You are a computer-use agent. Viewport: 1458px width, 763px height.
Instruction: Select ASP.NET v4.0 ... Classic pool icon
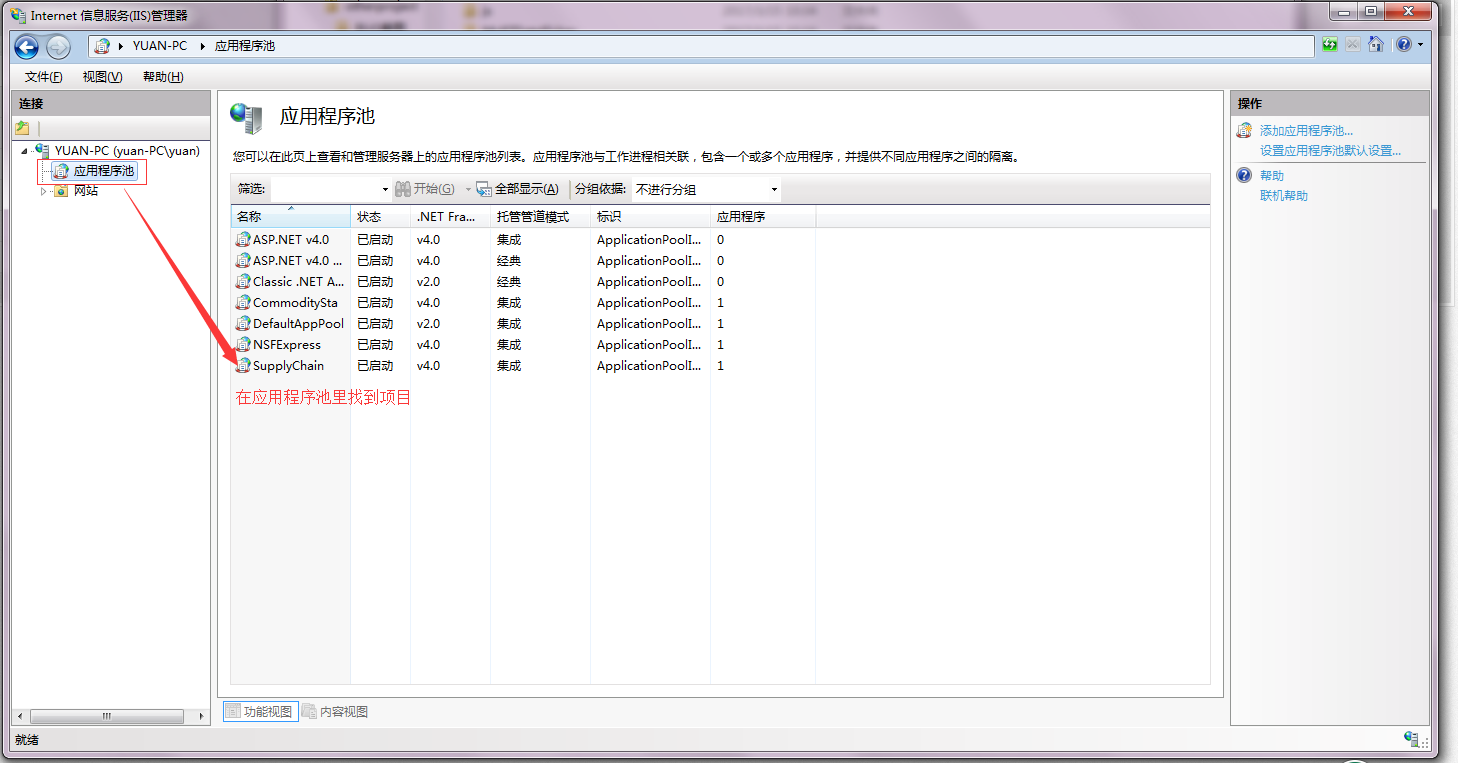point(243,261)
